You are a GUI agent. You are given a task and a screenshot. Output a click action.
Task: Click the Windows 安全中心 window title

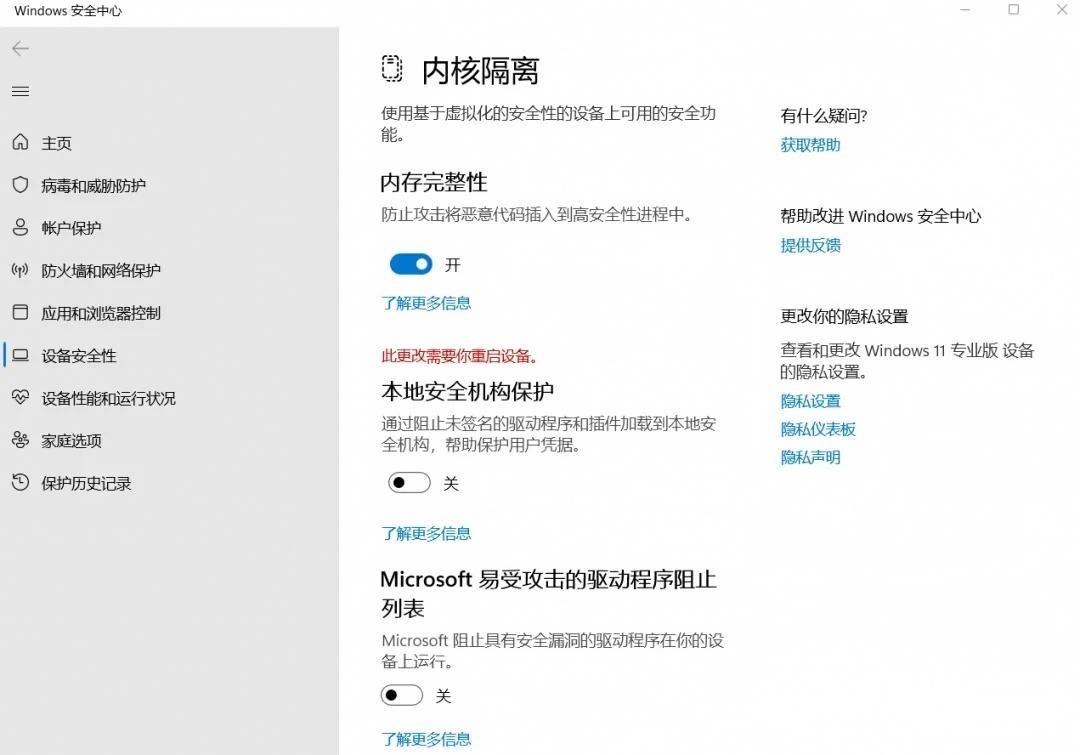tap(68, 11)
